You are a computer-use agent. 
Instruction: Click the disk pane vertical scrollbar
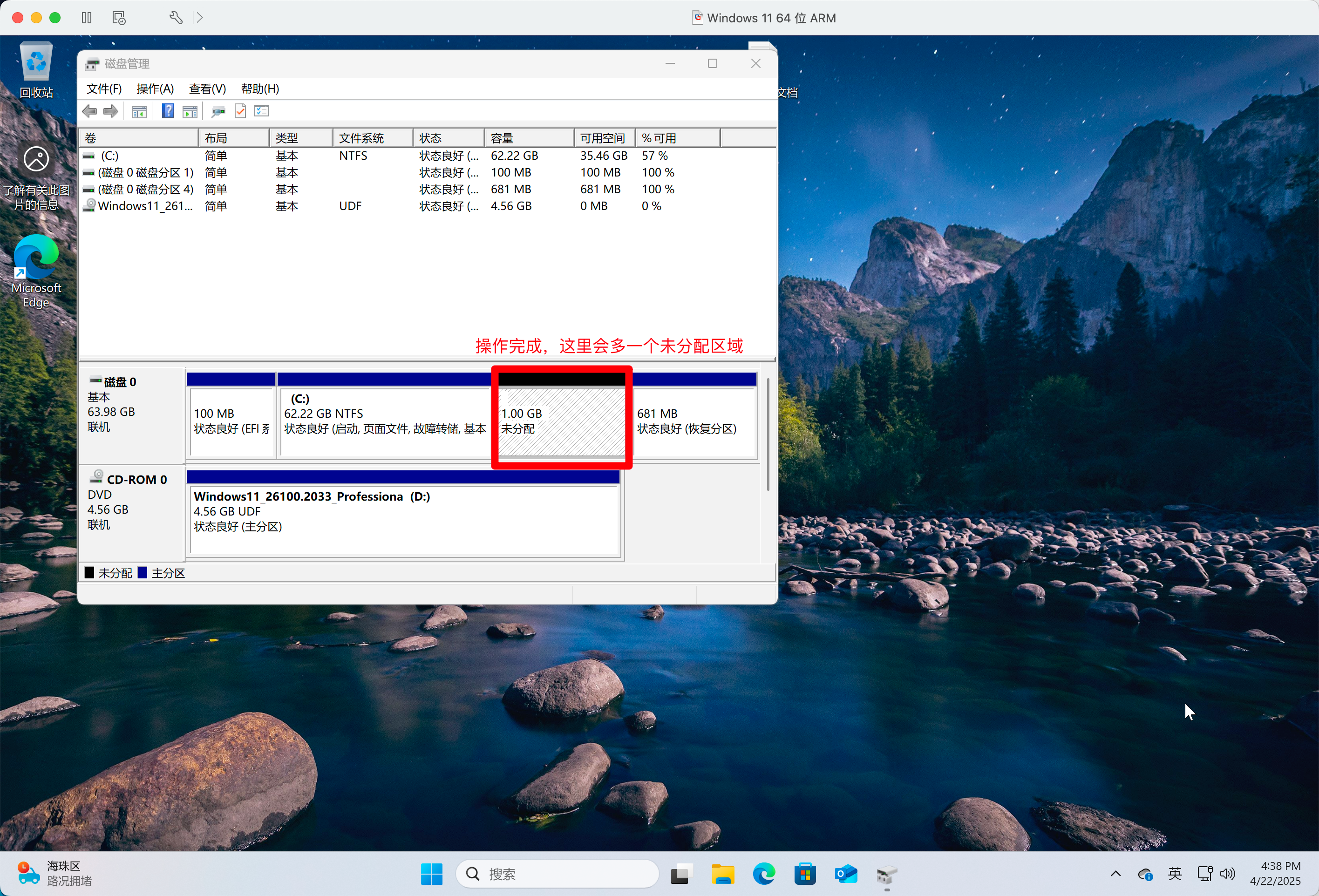coord(768,434)
